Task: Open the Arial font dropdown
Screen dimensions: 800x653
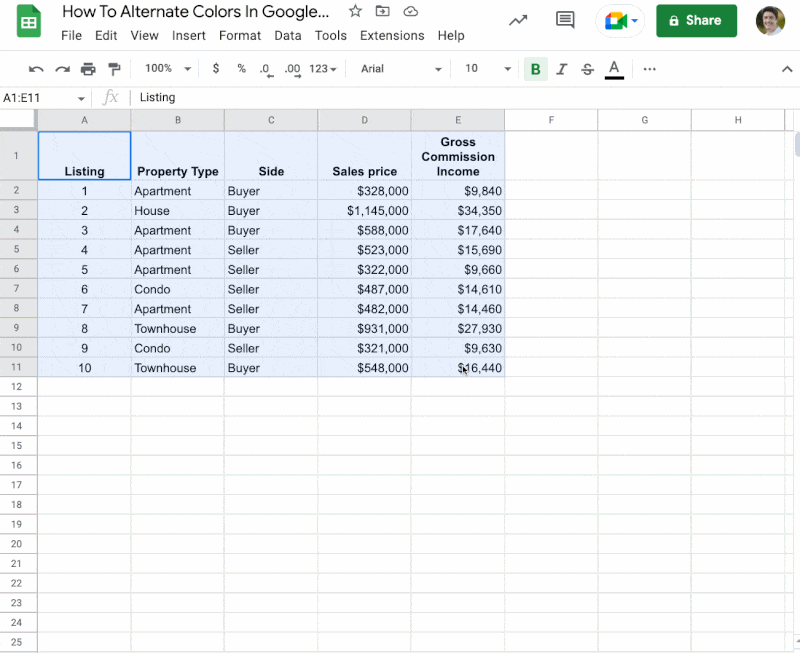Action: [401, 69]
